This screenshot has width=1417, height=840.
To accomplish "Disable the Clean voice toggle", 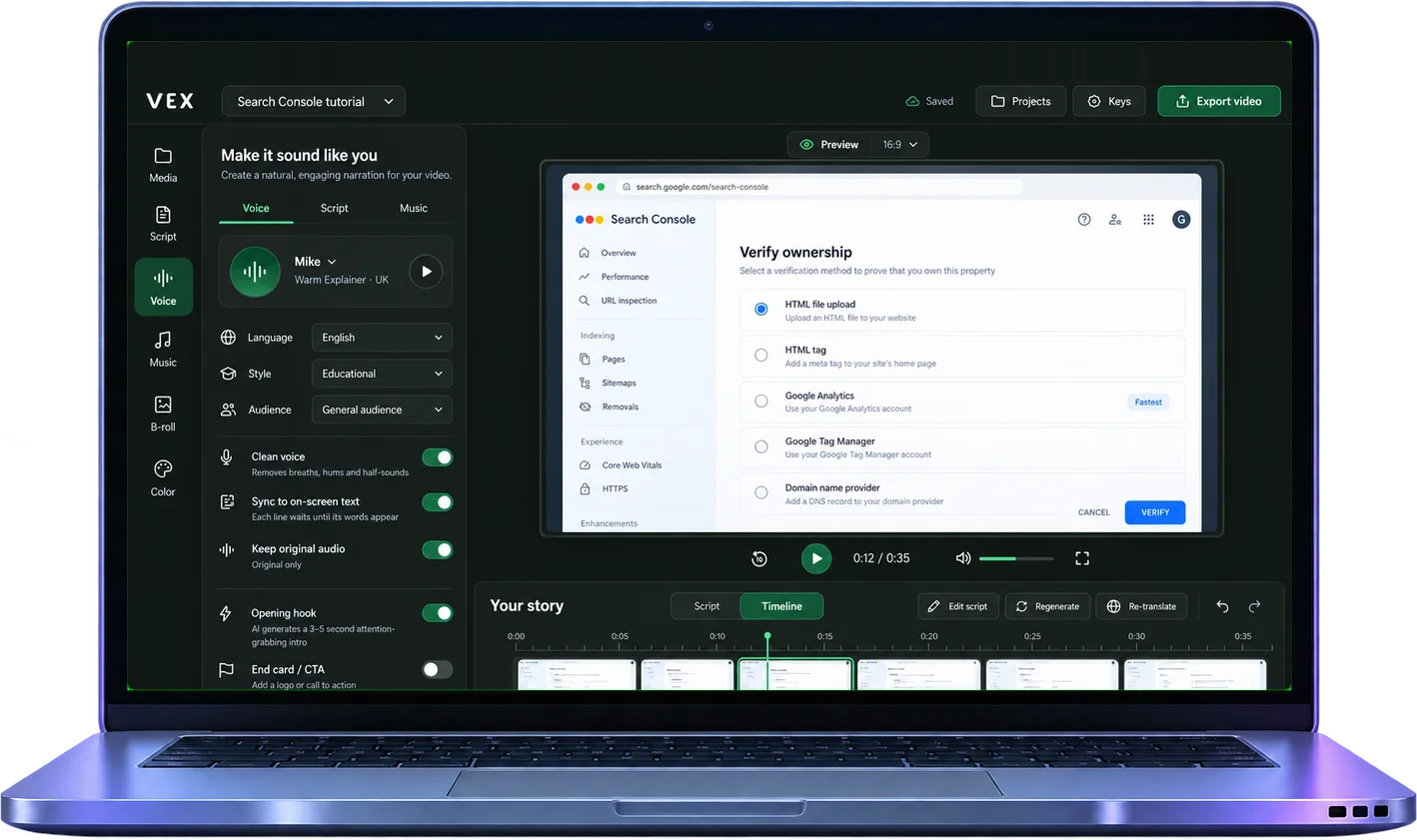I will (437, 457).
